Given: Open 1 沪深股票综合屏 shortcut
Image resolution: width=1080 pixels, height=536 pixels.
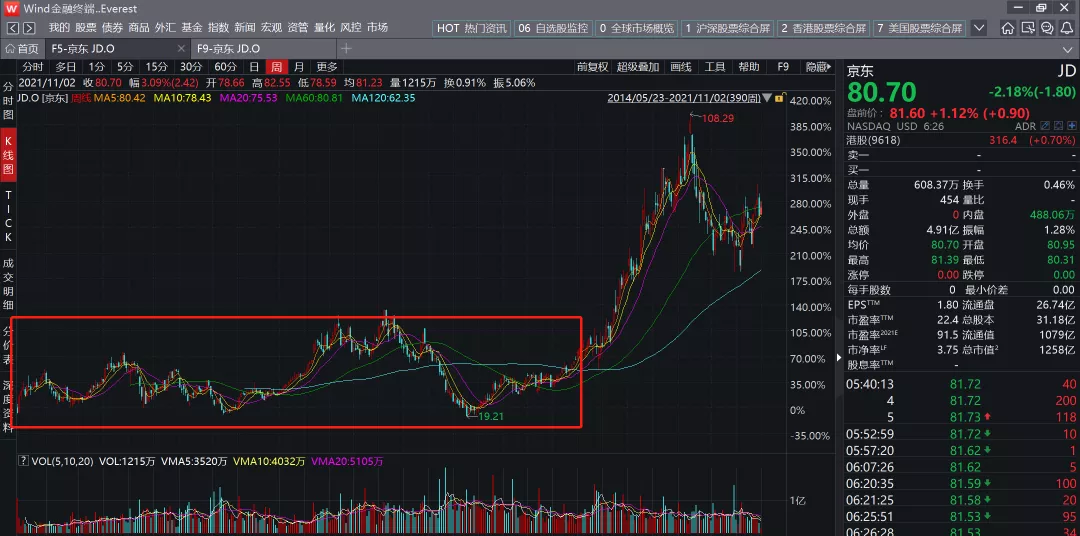Looking at the screenshot, I should click(727, 28).
